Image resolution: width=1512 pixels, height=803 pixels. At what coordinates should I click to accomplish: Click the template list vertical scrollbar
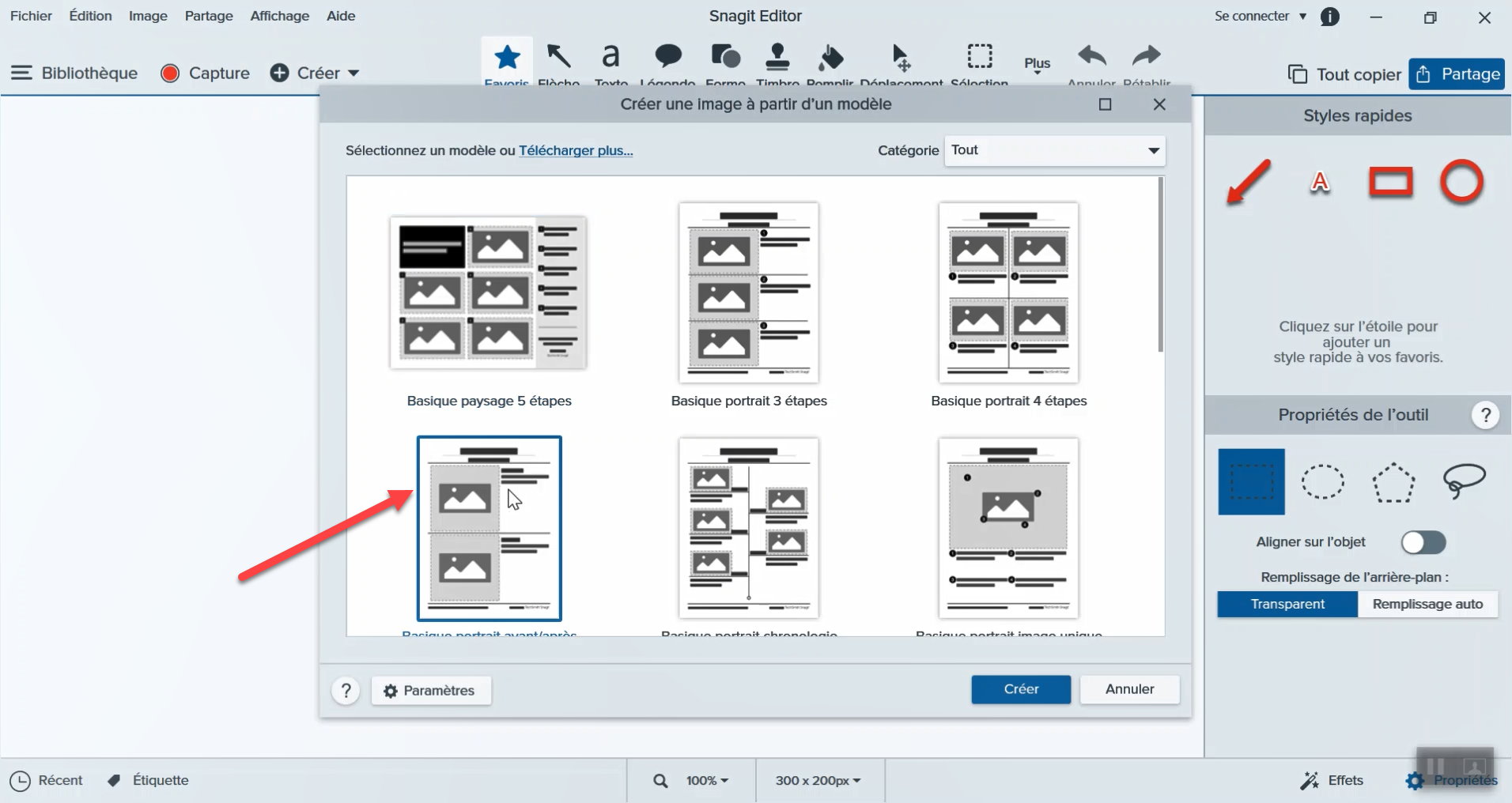point(1160,265)
